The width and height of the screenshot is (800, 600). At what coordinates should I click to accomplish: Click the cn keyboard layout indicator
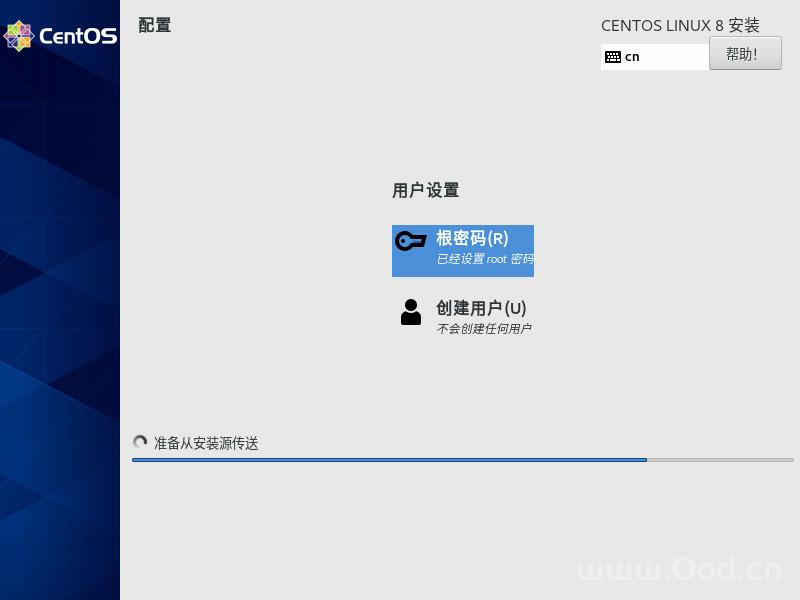(x=632, y=57)
